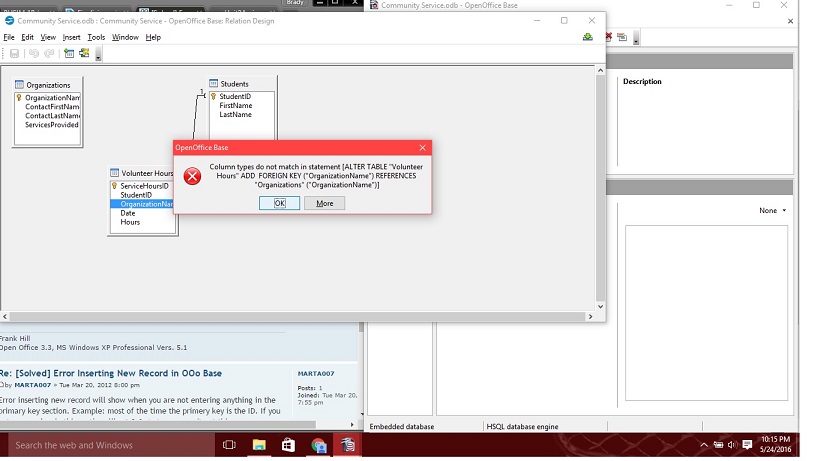The height and width of the screenshot is (461, 820).
Task: Expand the Relation Design toolbar options arrow
Action: point(98,54)
